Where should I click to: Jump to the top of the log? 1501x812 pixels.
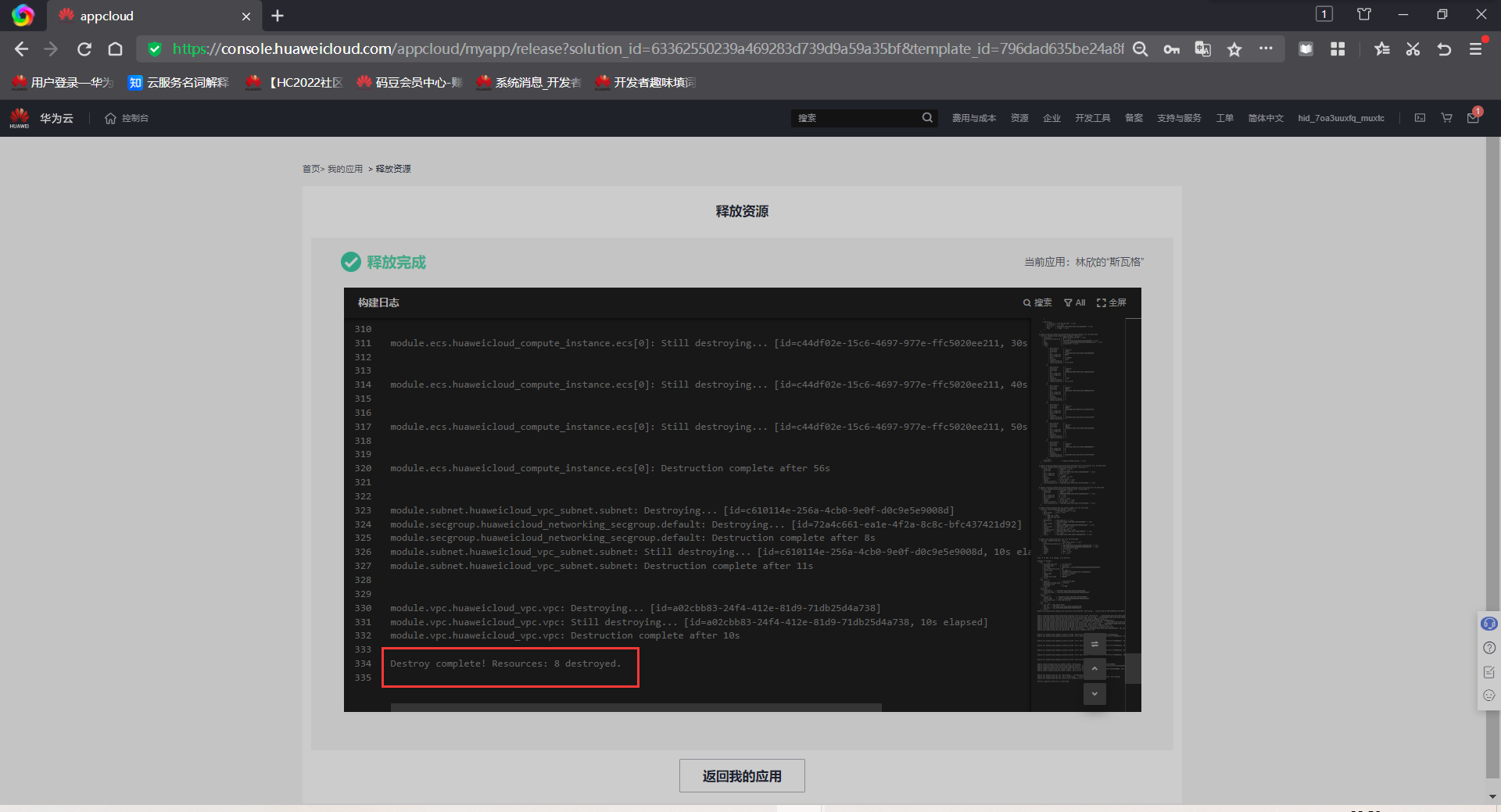[x=1094, y=669]
